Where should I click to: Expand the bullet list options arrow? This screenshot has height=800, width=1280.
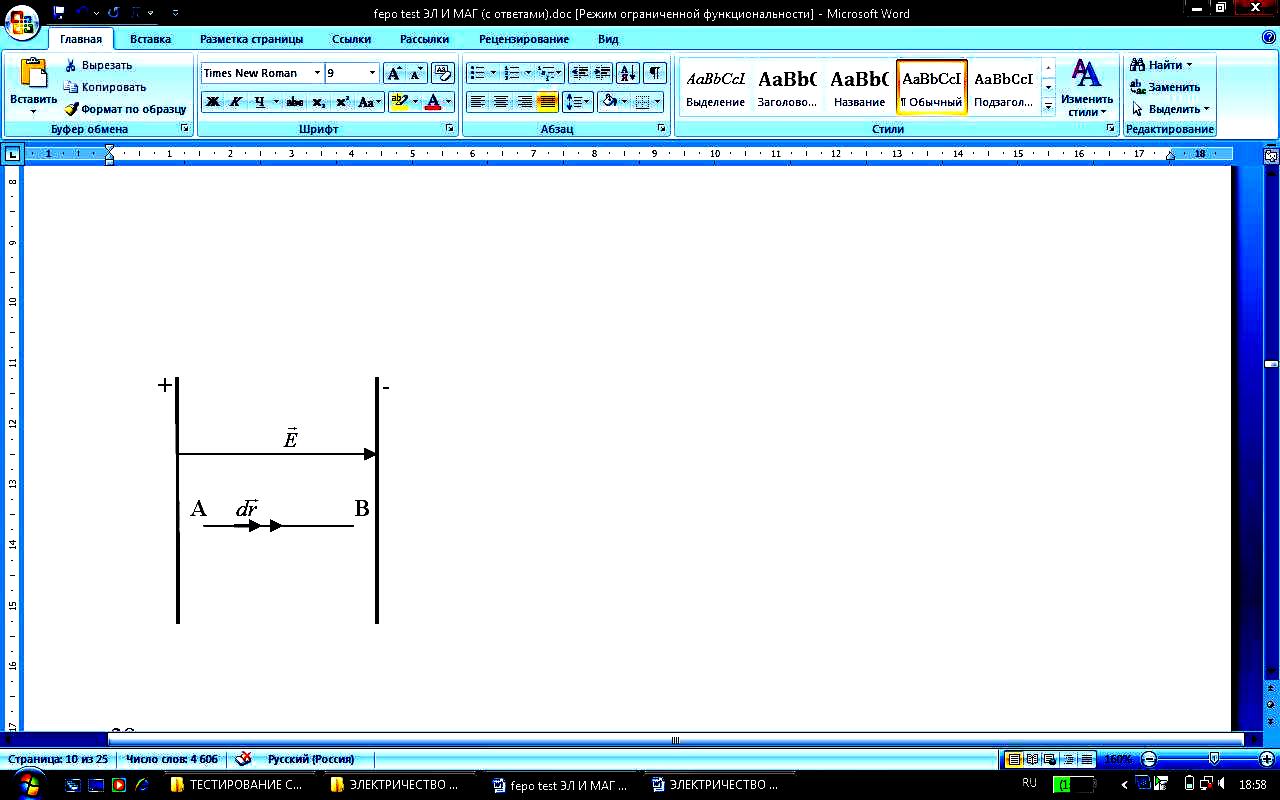[493, 73]
